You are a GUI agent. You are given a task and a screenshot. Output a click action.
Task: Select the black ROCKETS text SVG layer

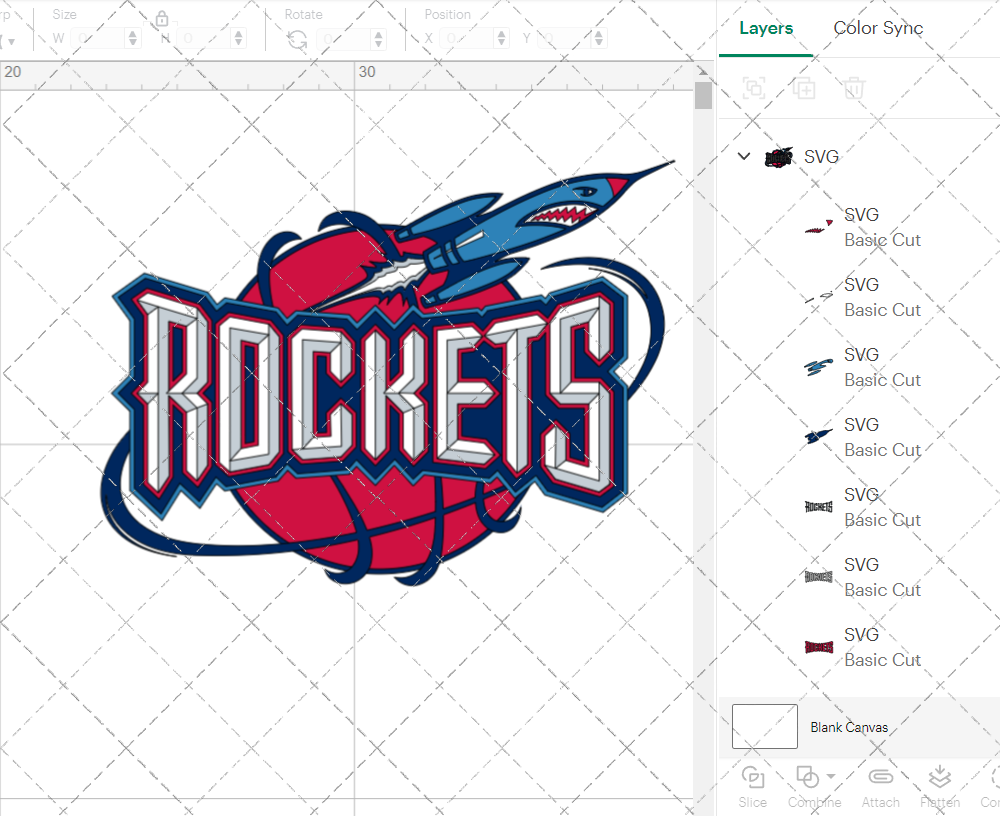(x=864, y=507)
